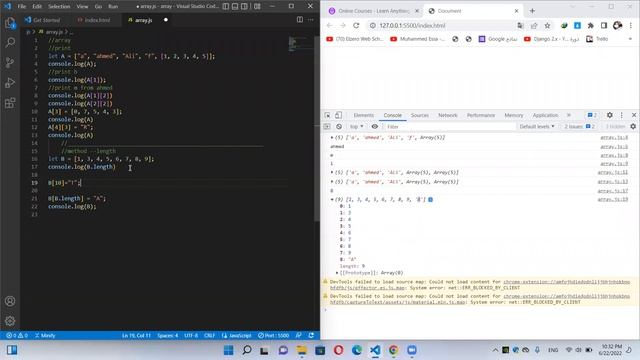Switch to the Performance tab
This screenshot has height=360, width=640.
tap(481, 115)
